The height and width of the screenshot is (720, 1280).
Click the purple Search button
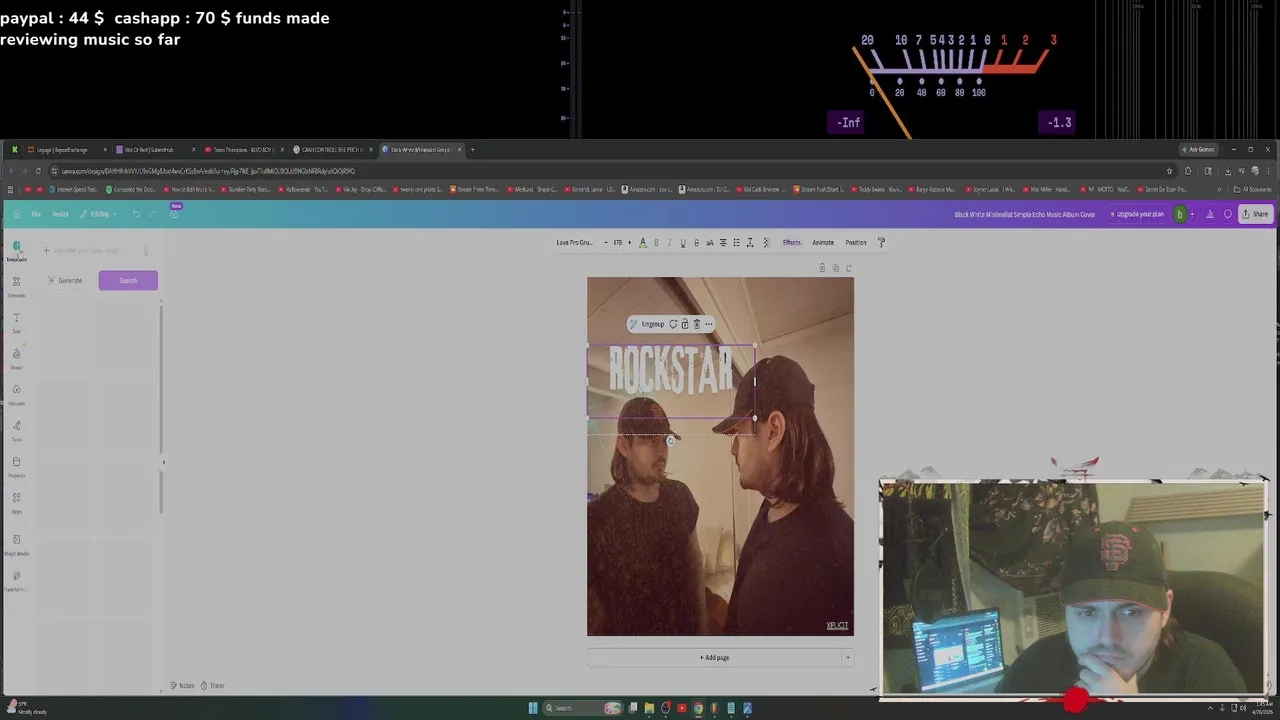128,280
